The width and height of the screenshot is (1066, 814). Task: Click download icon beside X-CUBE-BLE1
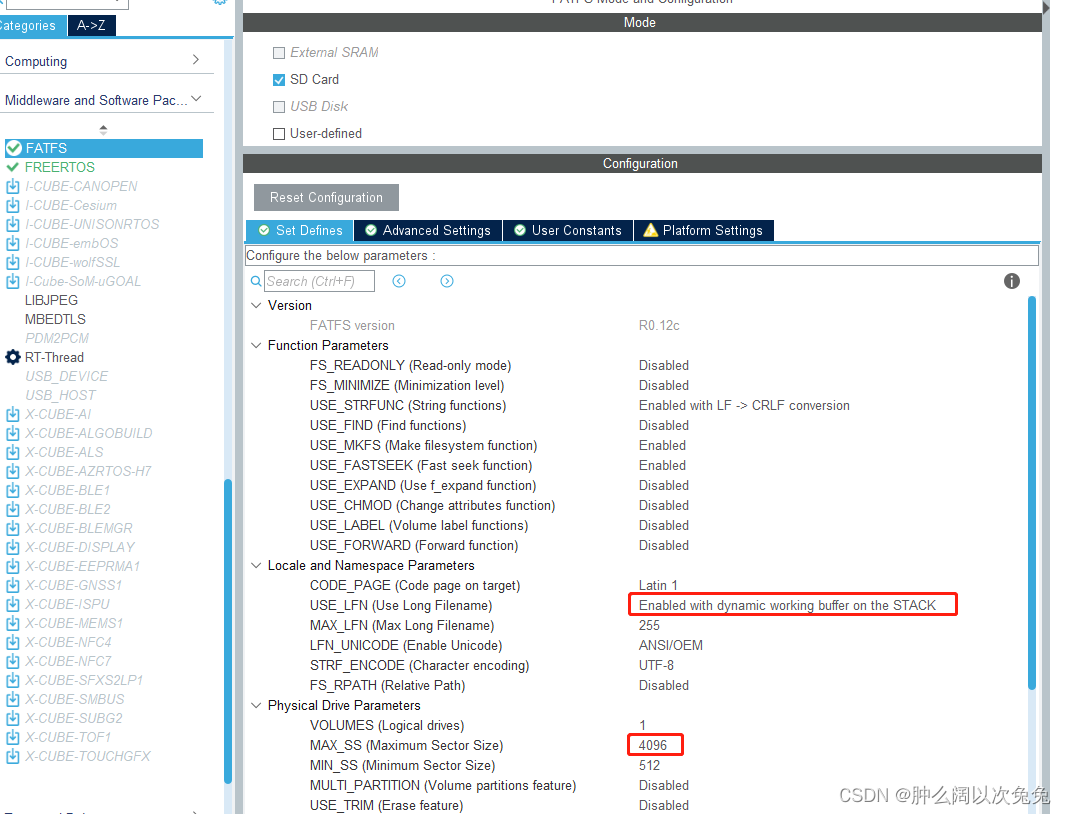[x=12, y=490]
